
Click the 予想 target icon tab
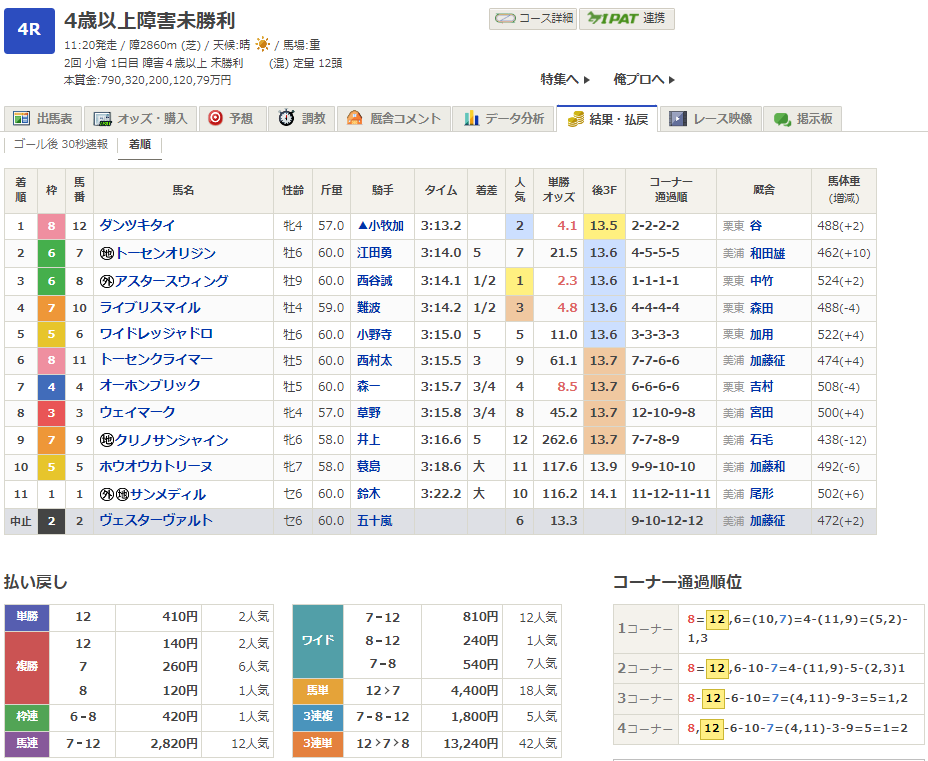tap(229, 118)
